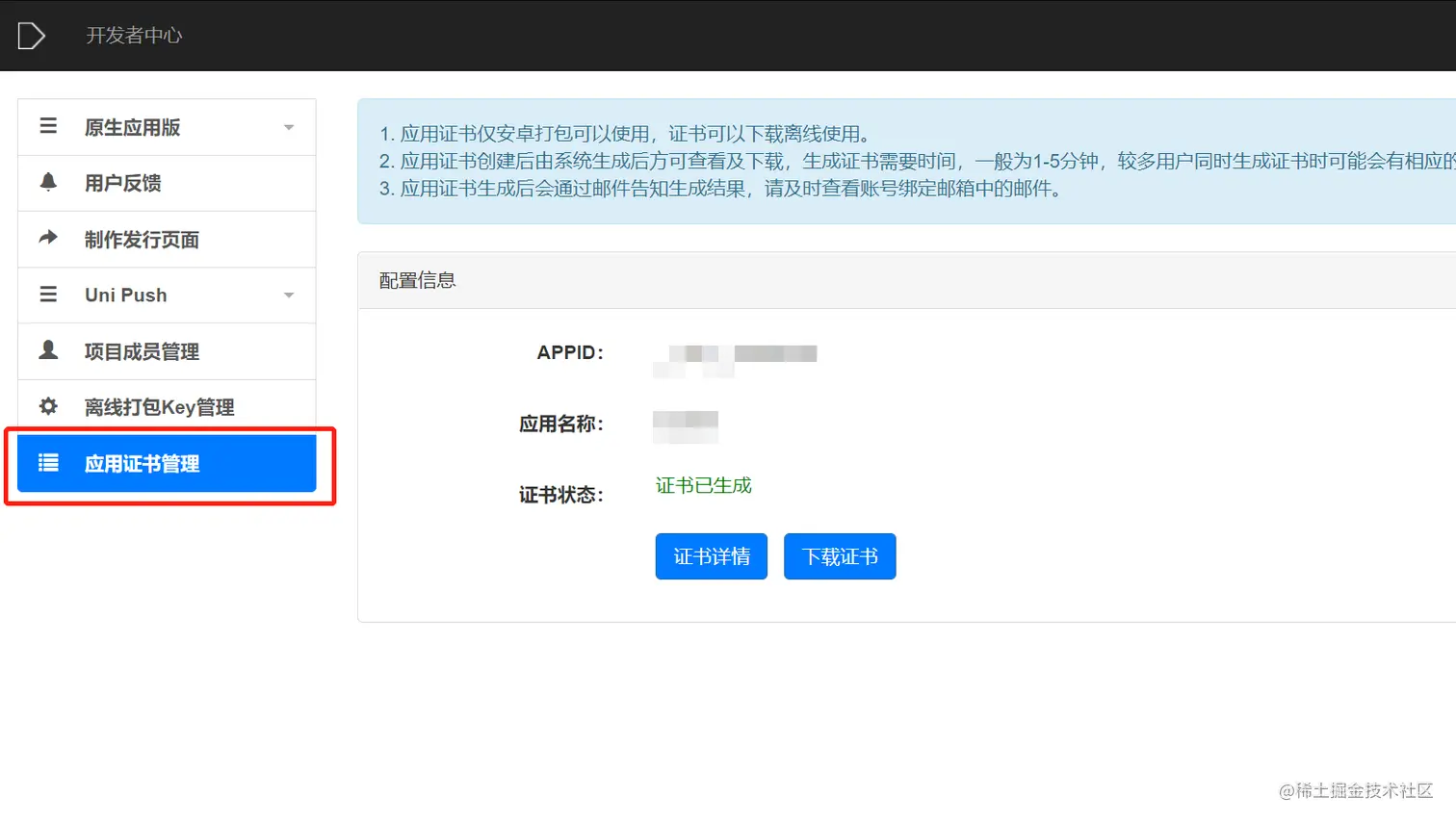Expand the Uni Push dropdown arrow
The width and height of the screenshot is (1456, 823).
tap(289, 296)
